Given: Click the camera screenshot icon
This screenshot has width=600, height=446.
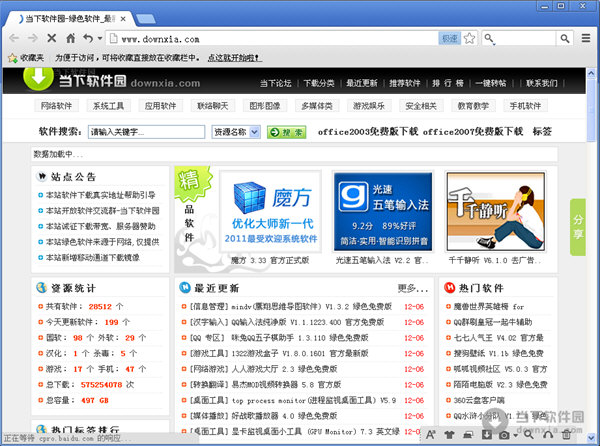Looking at the screenshot, I should pyautogui.click(x=504, y=435).
